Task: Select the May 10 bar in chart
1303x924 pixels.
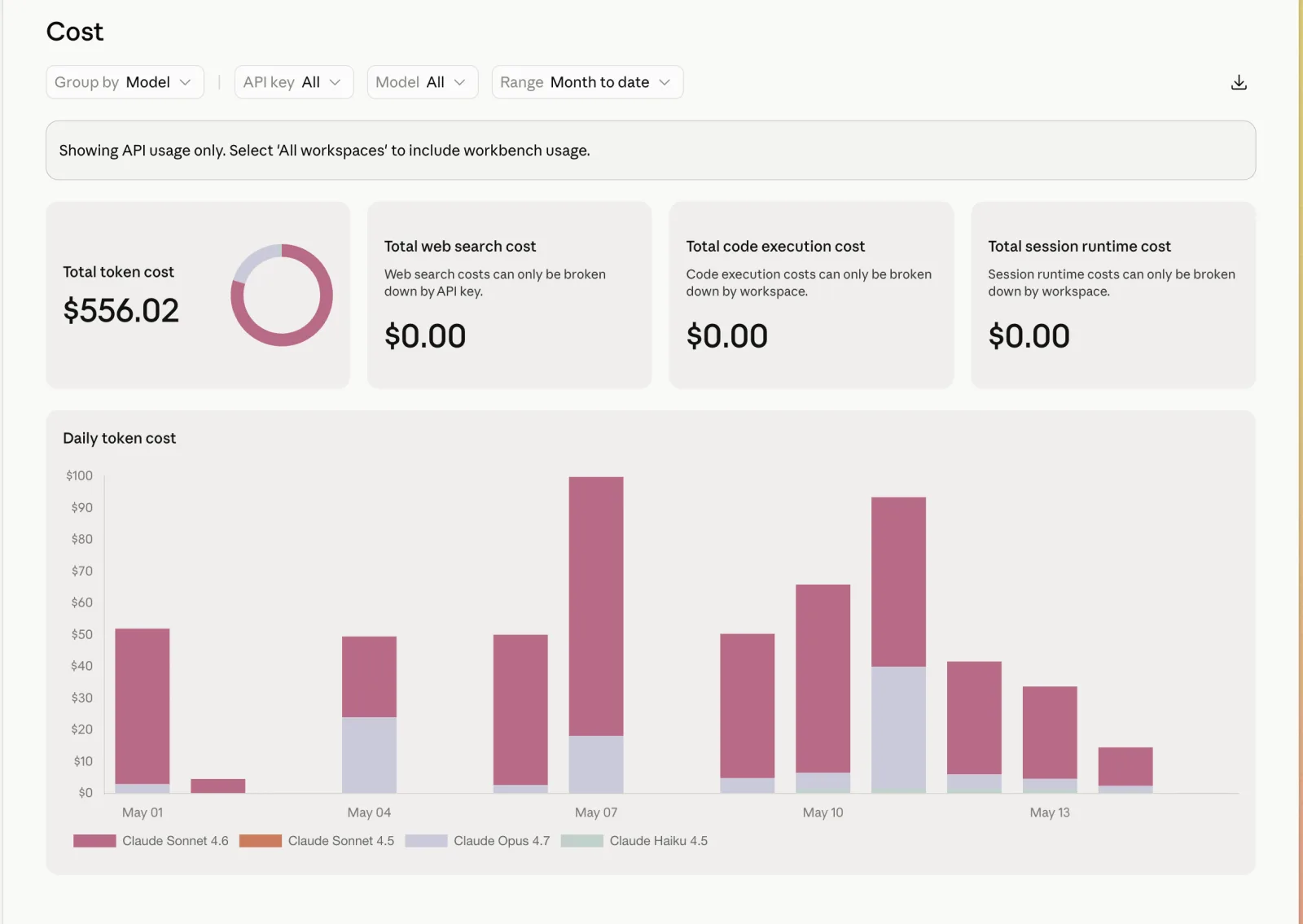Action: pos(823,689)
